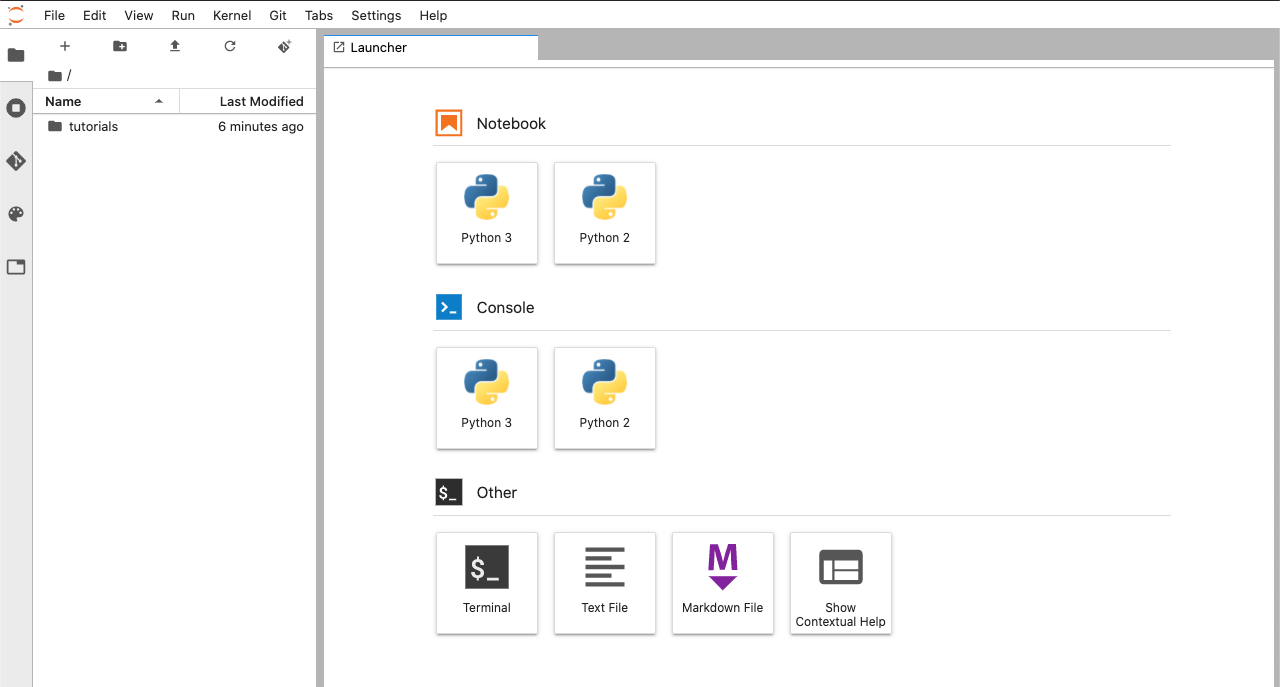Screen dimensions: 1280x687
Task: Open the File menu
Action: click(x=54, y=15)
